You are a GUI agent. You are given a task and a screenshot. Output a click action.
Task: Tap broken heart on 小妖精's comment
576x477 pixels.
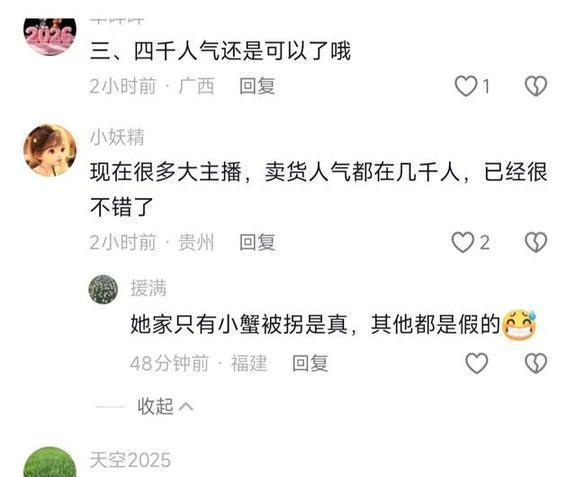[536, 242]
